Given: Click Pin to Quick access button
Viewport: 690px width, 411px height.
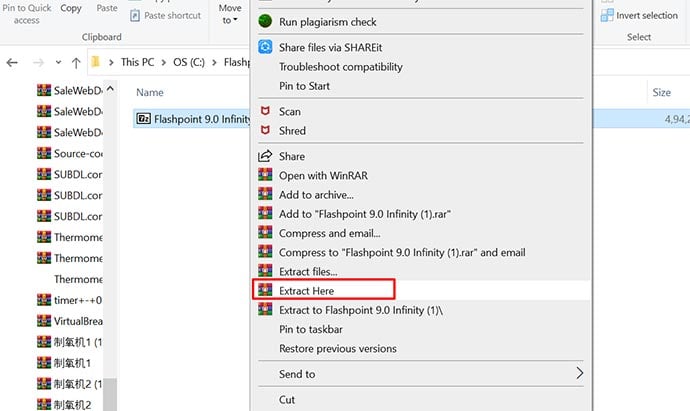Looking at the screenshot, I should click(x=27, y=14).
